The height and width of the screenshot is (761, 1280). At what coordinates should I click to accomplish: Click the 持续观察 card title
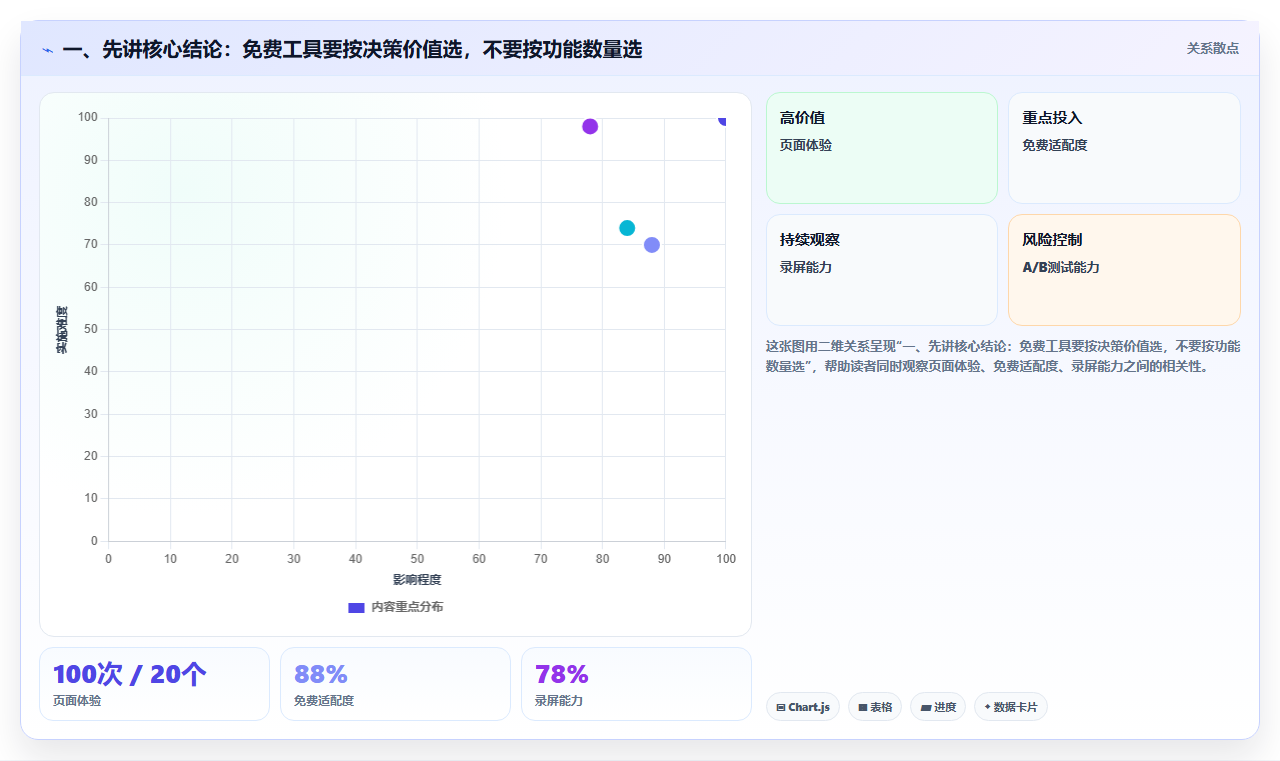coord(810,240)
